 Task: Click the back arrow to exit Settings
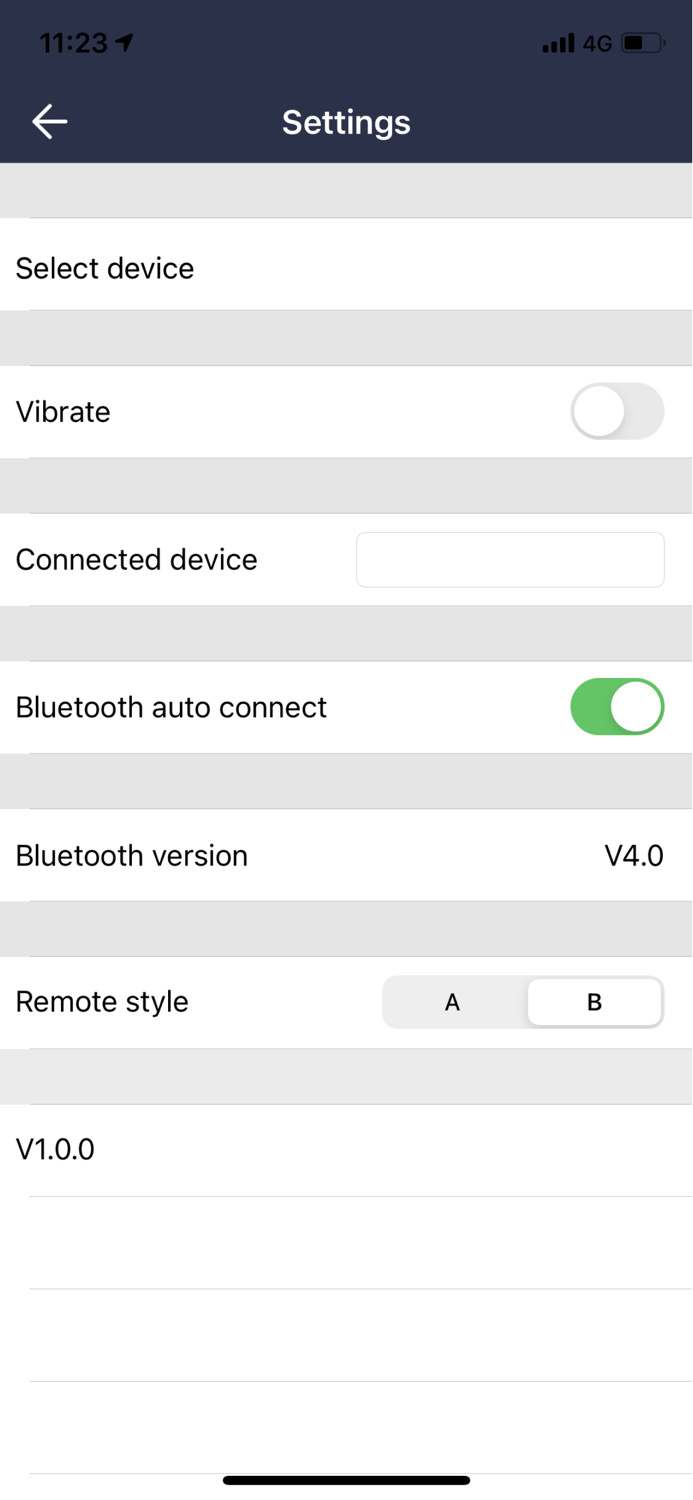tap(47, 121)
